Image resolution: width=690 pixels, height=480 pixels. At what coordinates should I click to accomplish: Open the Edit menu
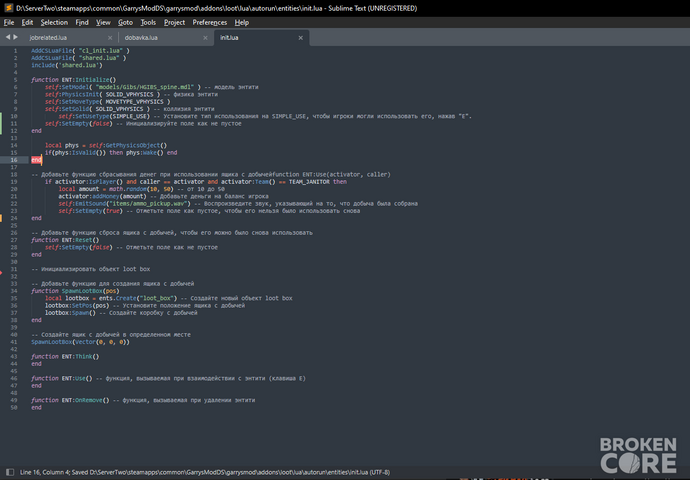point(27,22)
